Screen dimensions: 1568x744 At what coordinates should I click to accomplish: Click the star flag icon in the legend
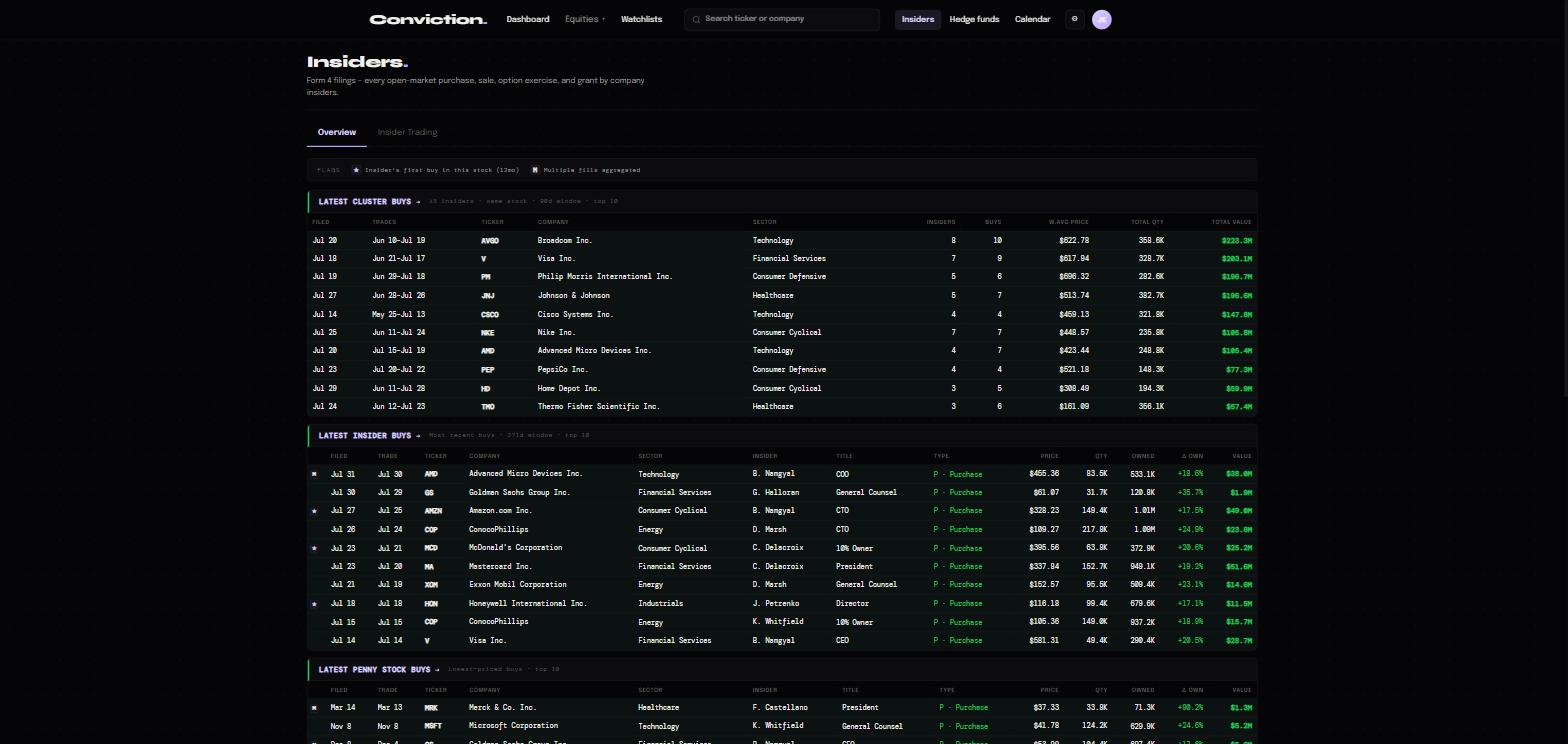[356, 170]
